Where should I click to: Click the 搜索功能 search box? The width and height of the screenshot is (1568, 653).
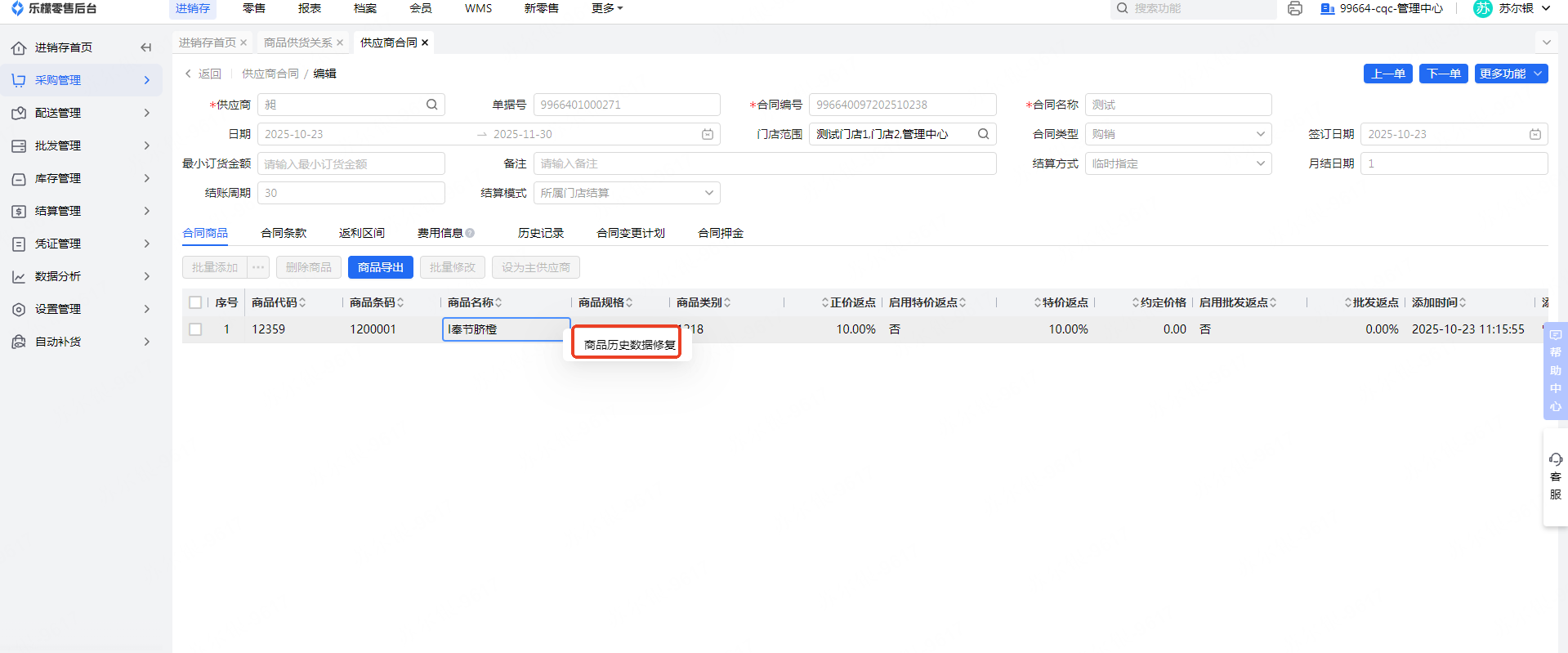[1193, 8]
